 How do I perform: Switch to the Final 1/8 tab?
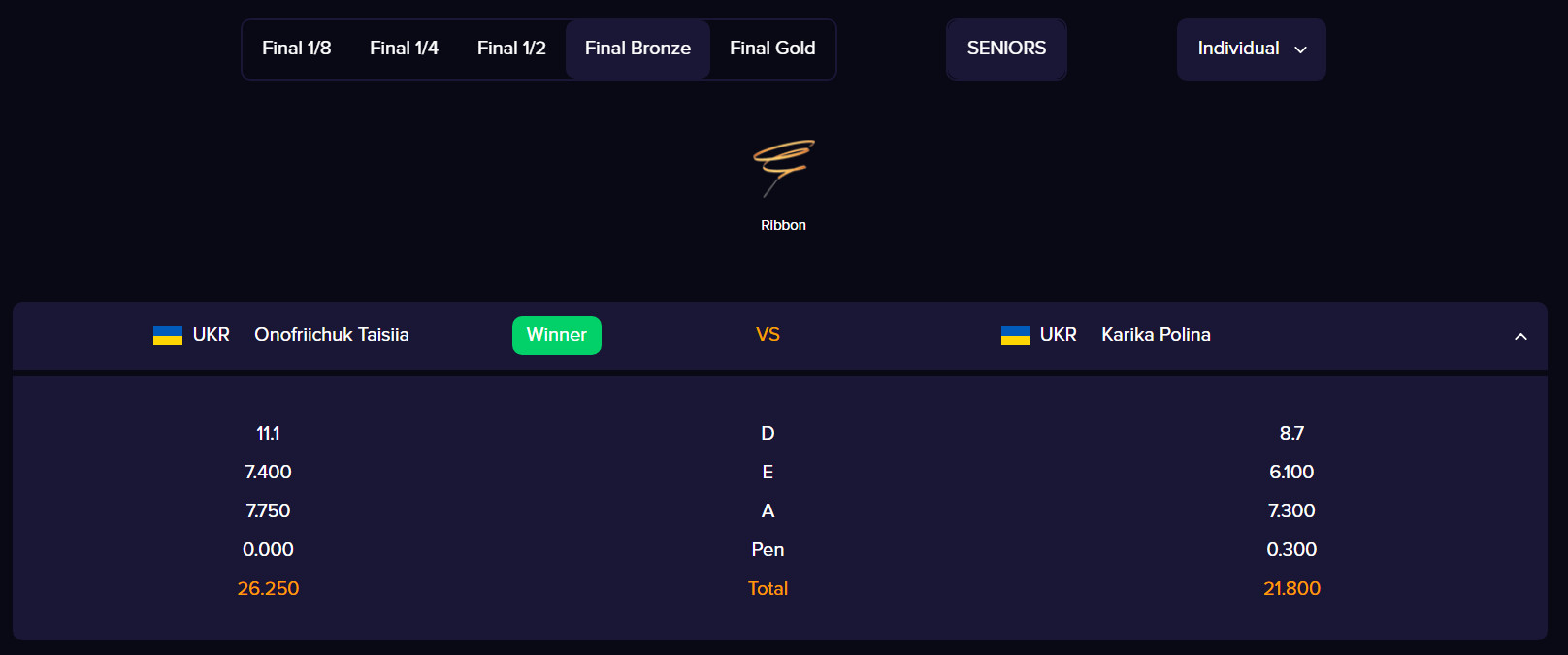297,49
